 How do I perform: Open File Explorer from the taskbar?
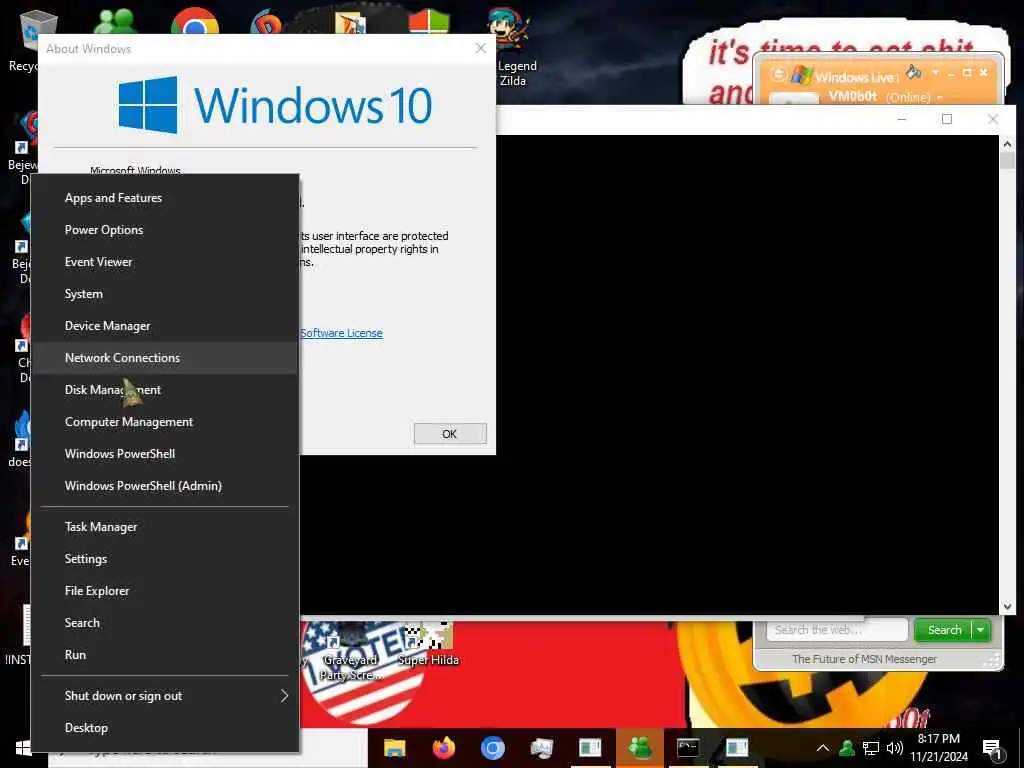[x=394, y=748]
